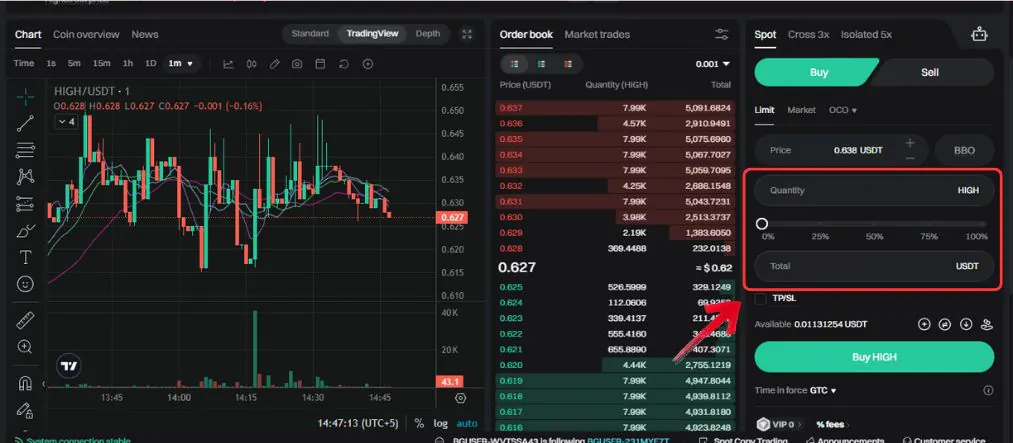Screen dimensions: 1013x443
Task: Select the 15m chart interval
Action: 101,64
